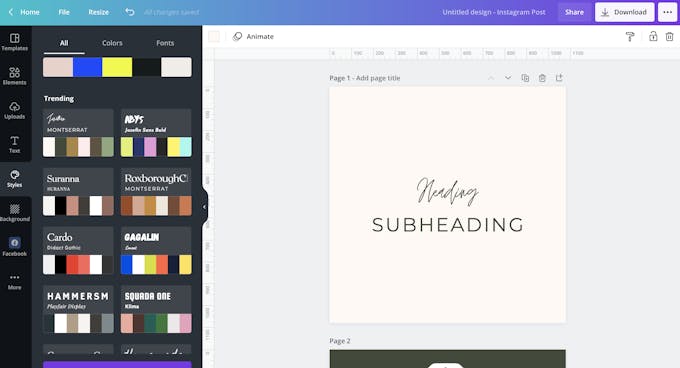Open the Resize menu
680x368 pixels.
point(98,12)
